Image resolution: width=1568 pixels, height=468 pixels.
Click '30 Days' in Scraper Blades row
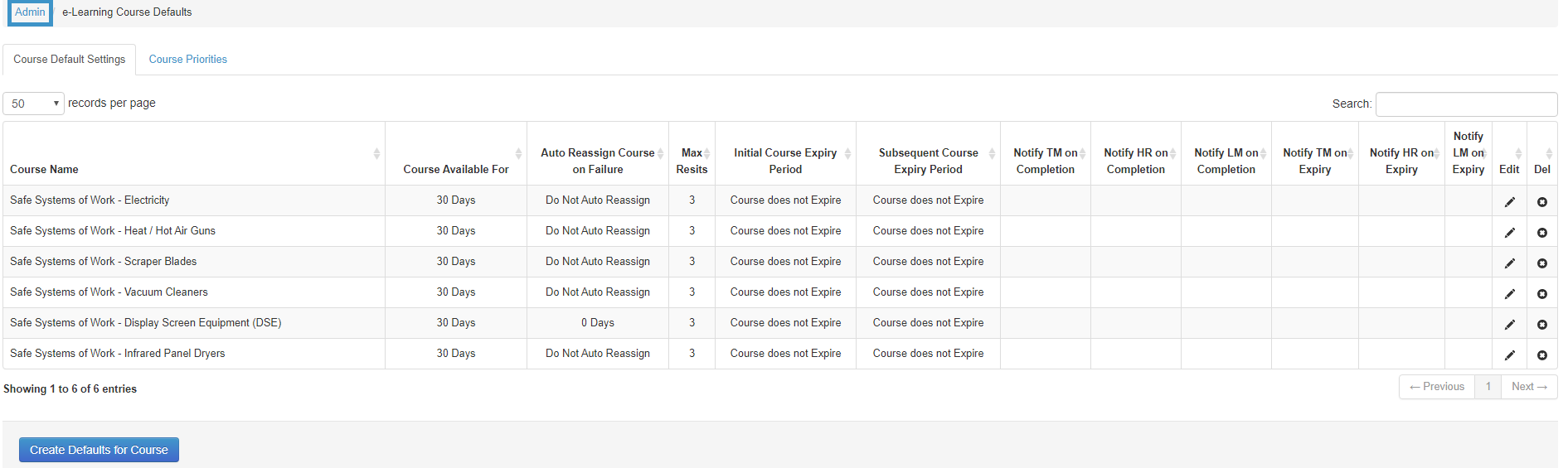[x=456, y=262]
